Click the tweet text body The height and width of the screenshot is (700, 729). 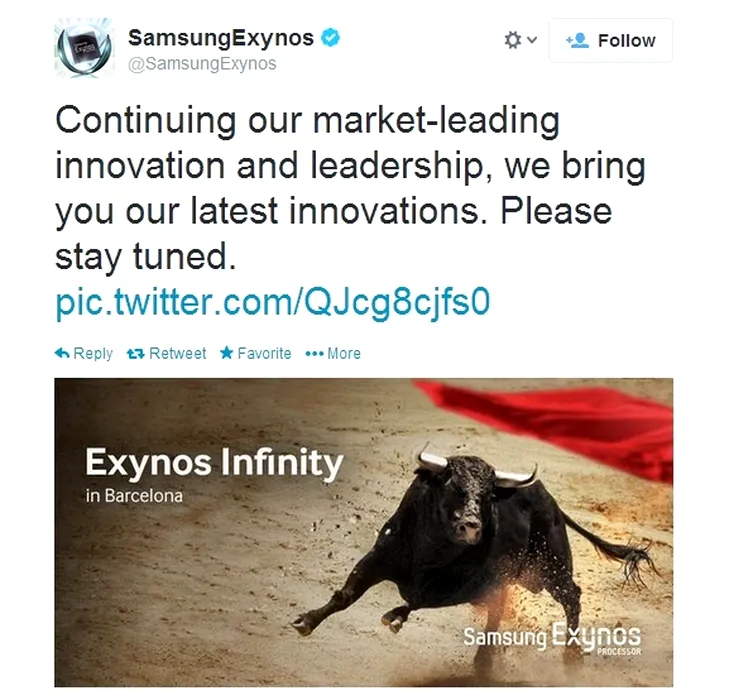(351, 188)
